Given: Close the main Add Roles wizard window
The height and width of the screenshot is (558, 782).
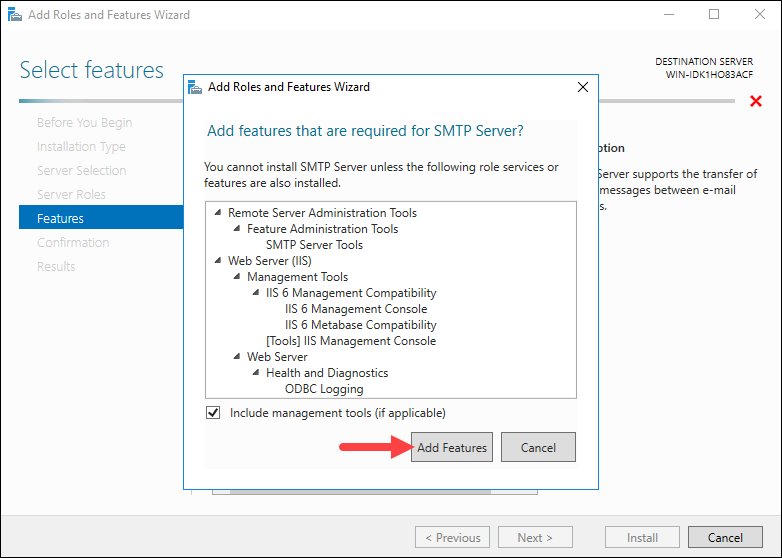Looking at the screenshot, I should [760, 14].
